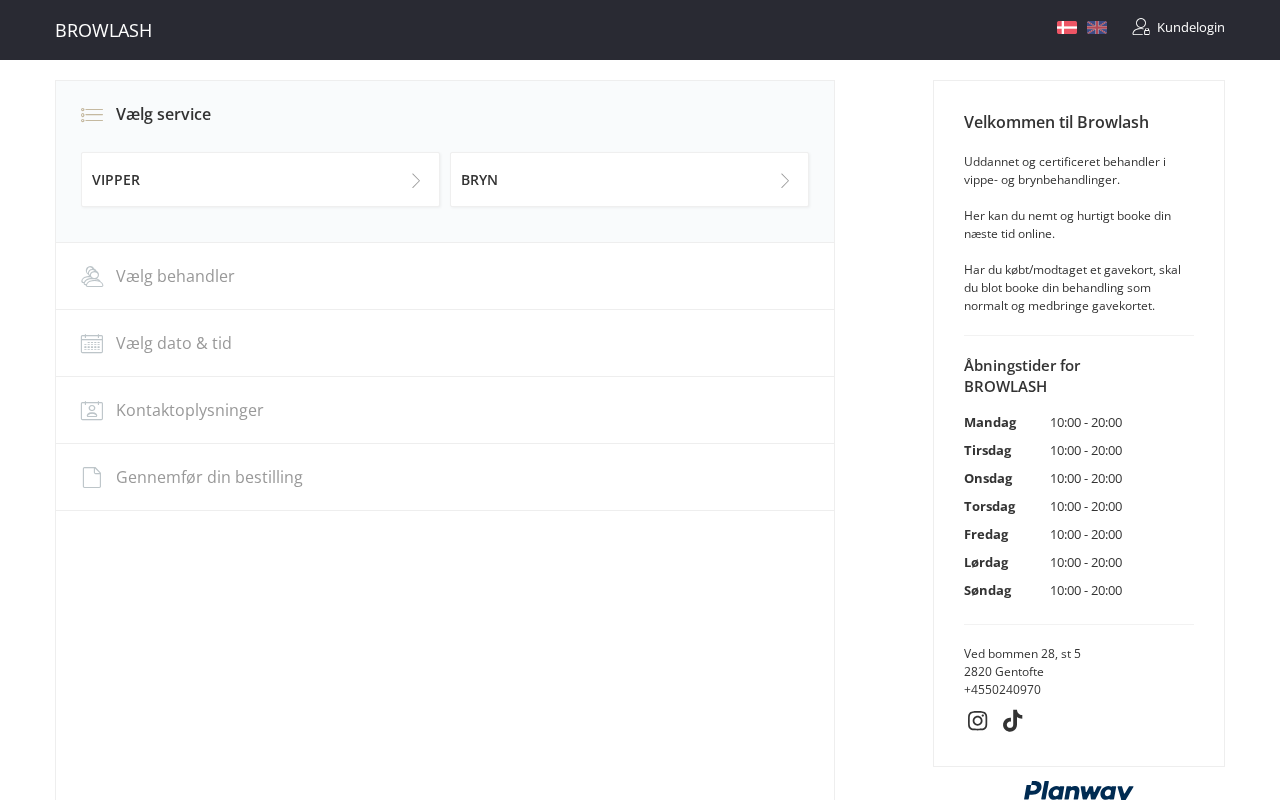The height and width of the screenshot is (800, 1280).
Task: Switch language with the English flag
Action: click(x=1097, y=28)
